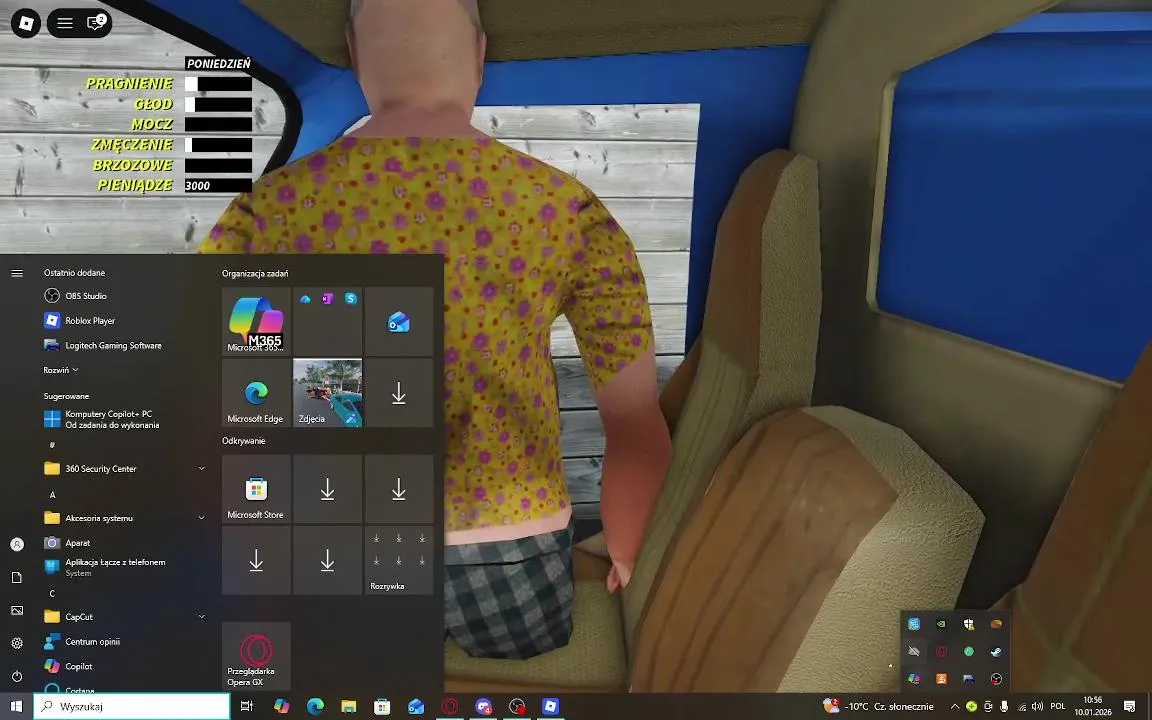Open the Roblox chat icon with badge
This screenshot has width=1152, height=720.
pos(96,23)
